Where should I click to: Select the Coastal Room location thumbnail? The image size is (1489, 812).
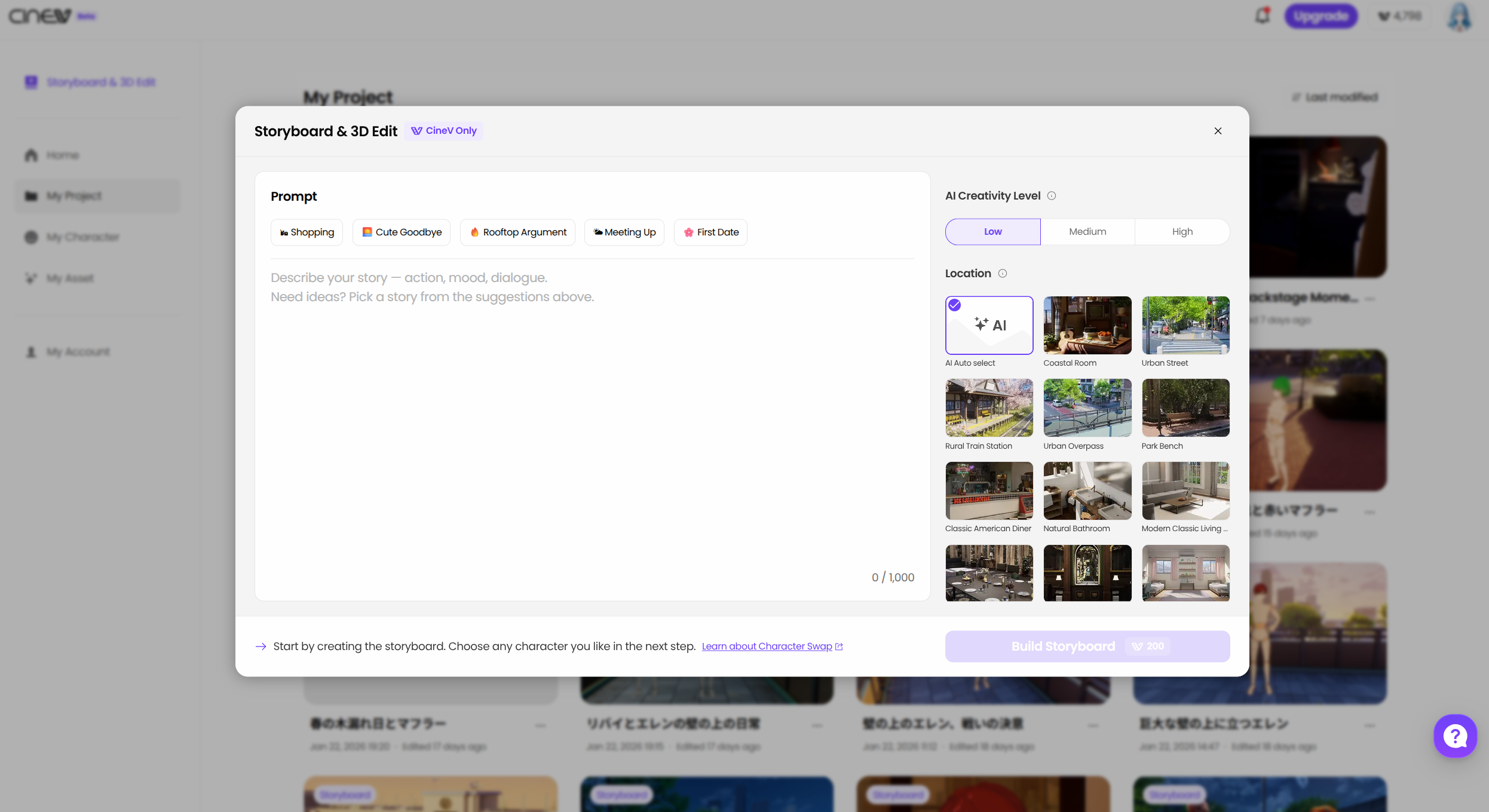1087,326
